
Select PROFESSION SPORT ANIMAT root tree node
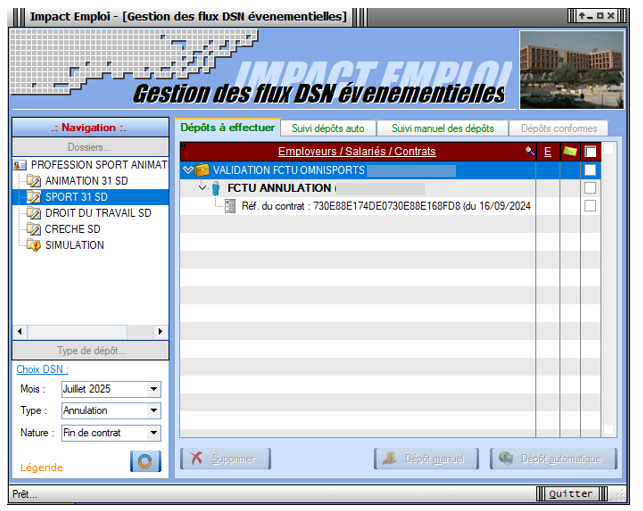point(96,165)
